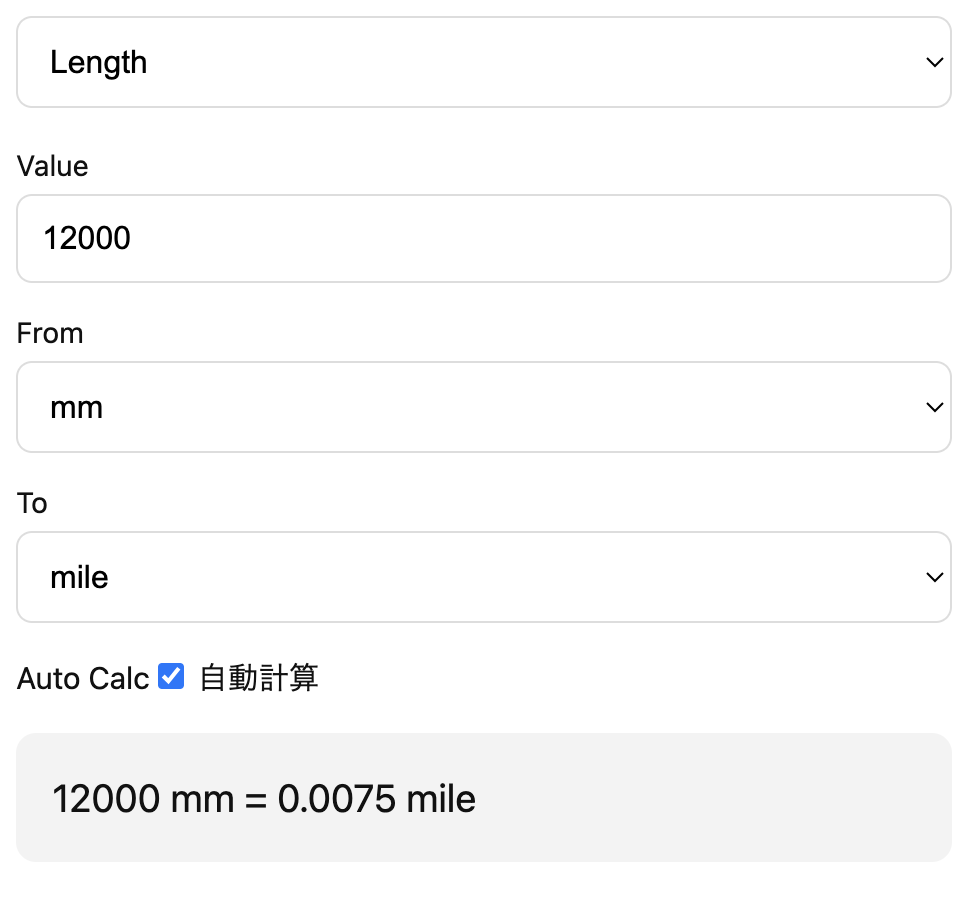This screenshot has width=976, height=898.
Task: Click the chevron beside the mile unit
Action: tap(935, 577)
